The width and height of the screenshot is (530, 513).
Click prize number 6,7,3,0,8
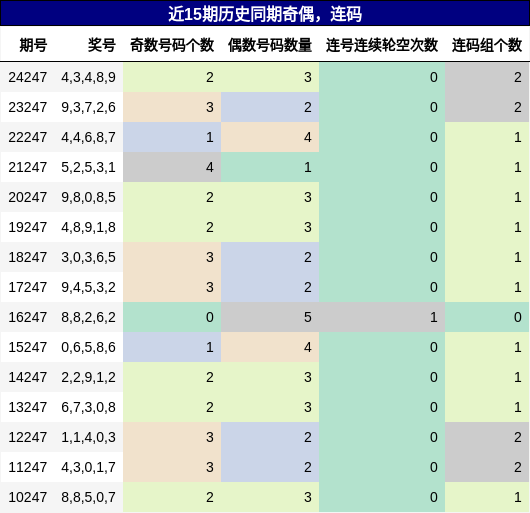pyautogui.click(x=89, y=407)
